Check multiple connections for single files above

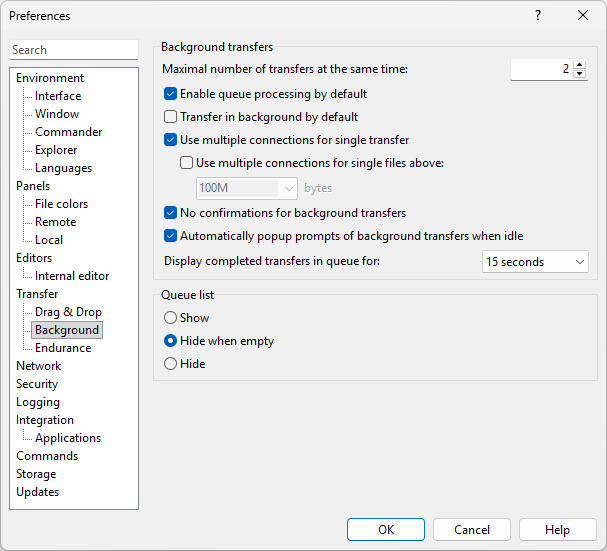point(186,163)
